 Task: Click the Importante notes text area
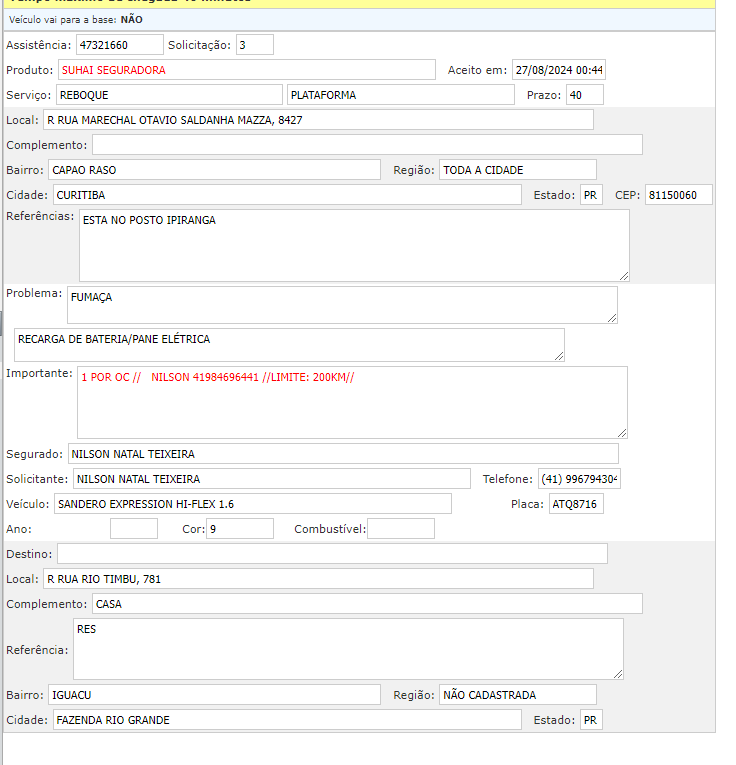(351, 402)
